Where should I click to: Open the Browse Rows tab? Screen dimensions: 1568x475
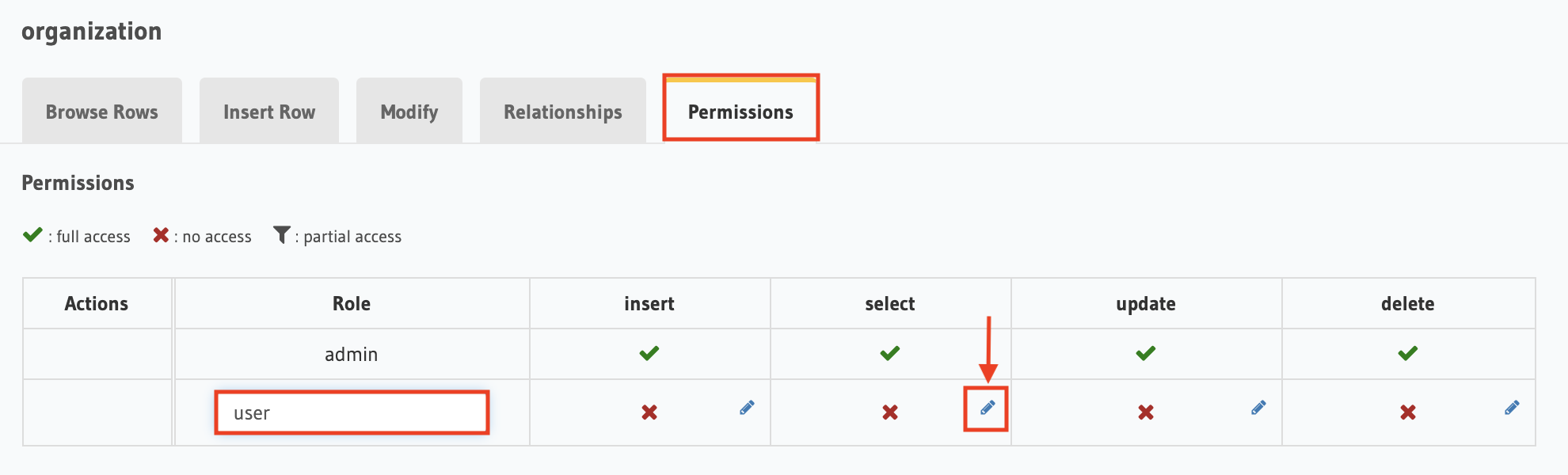102,111
